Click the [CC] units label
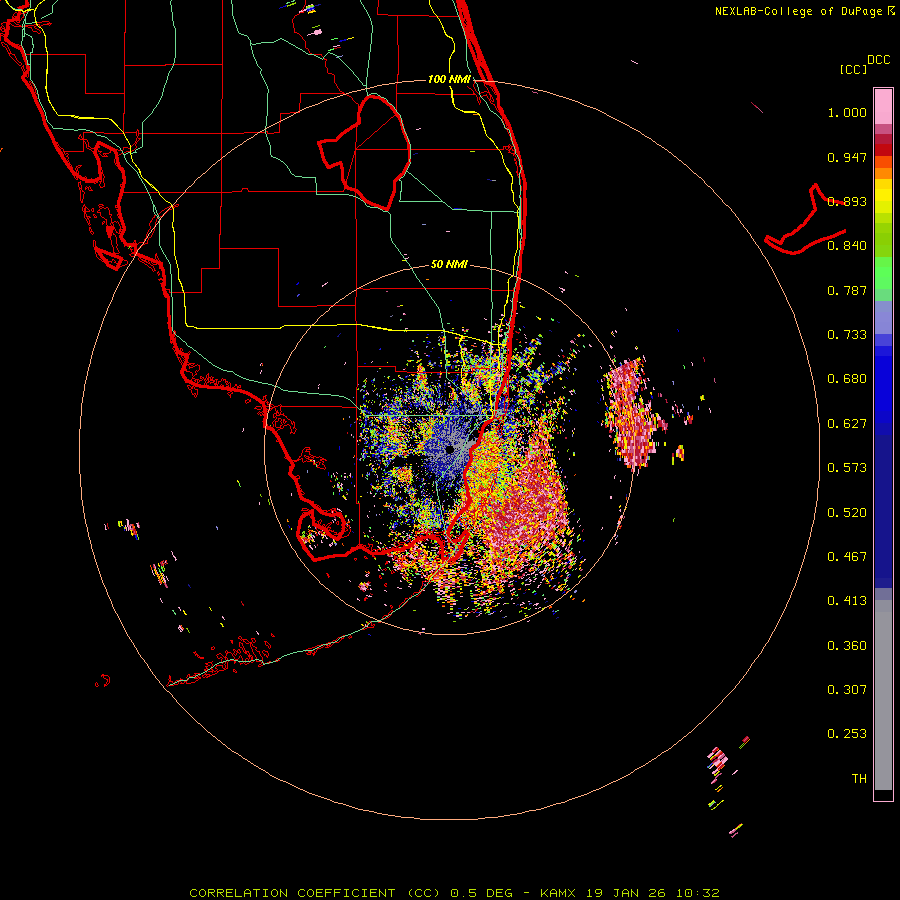The width and height of the screenshot is (900, 900). [x=853, y=69]
